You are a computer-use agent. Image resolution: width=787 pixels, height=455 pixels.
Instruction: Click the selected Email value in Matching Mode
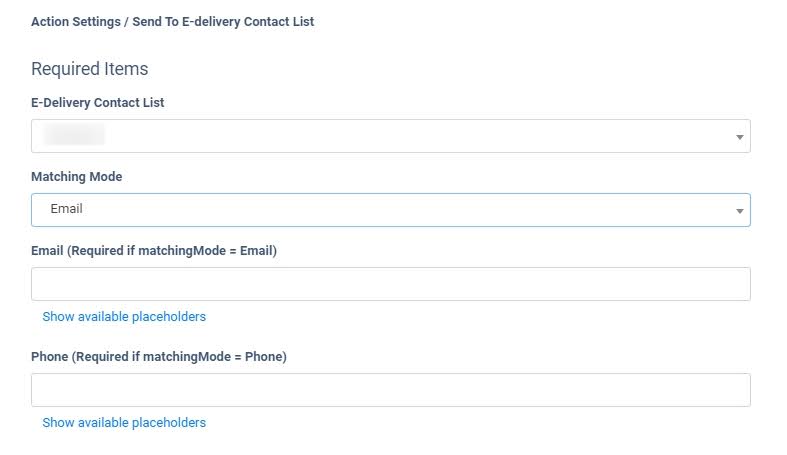click(66, 209)
